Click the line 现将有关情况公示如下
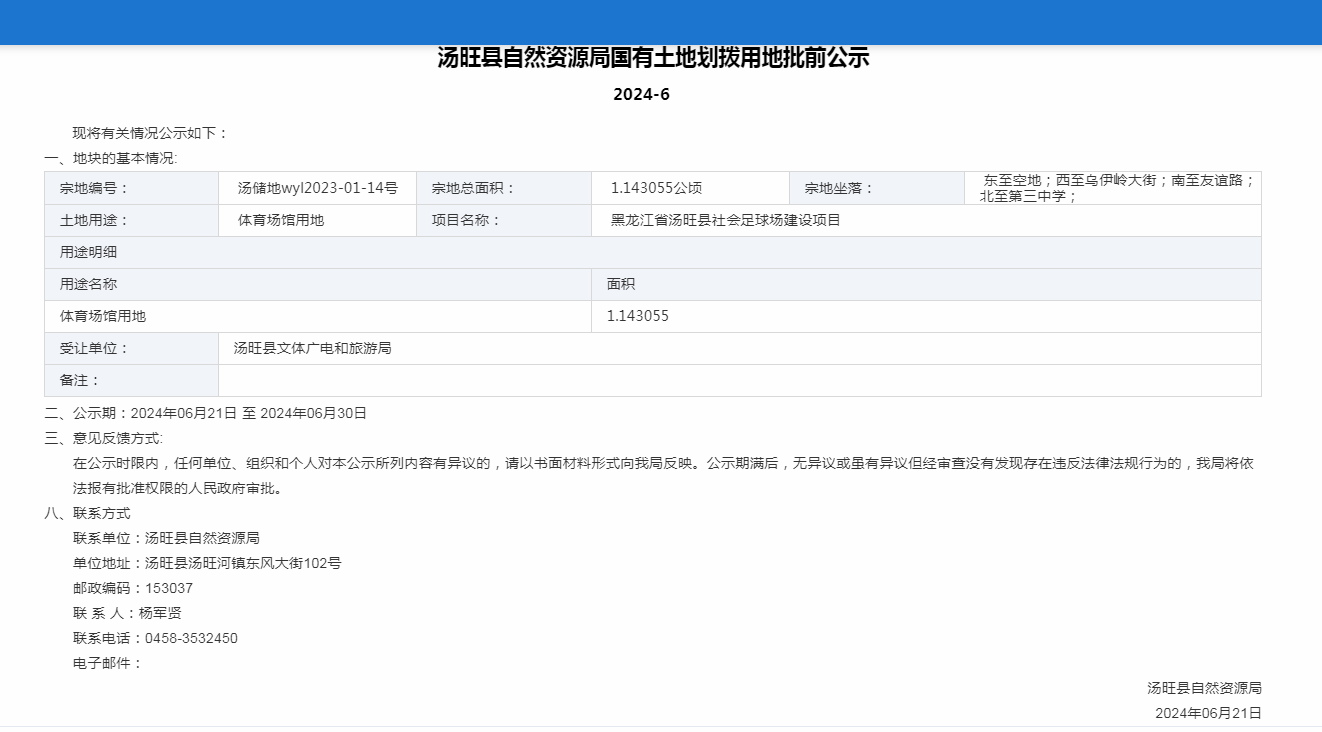This screenshot has width=1322, height=732. point(151,133)
